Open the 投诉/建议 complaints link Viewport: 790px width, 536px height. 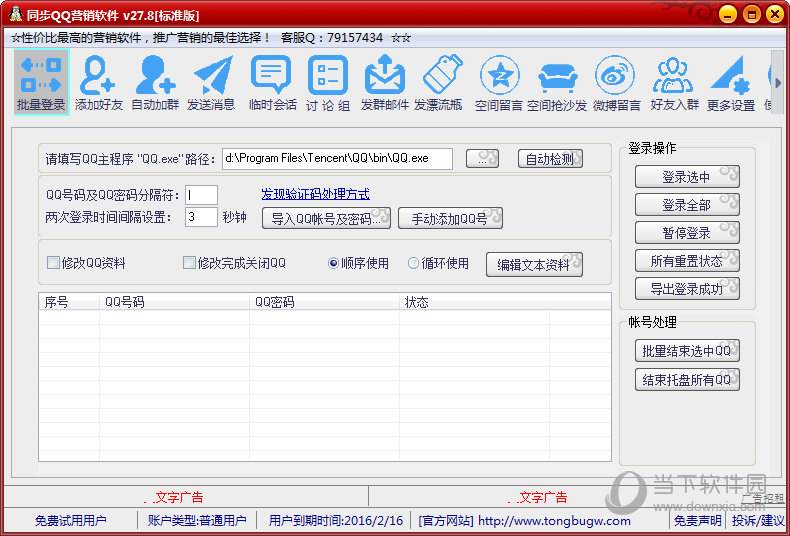tap(758, 520)
